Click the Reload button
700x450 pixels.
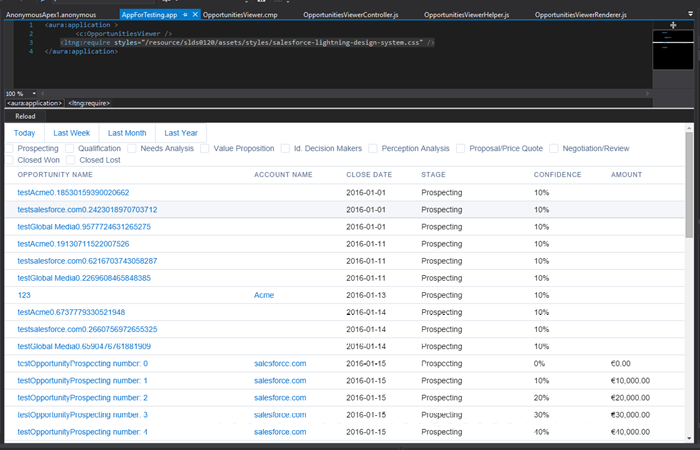25,116
